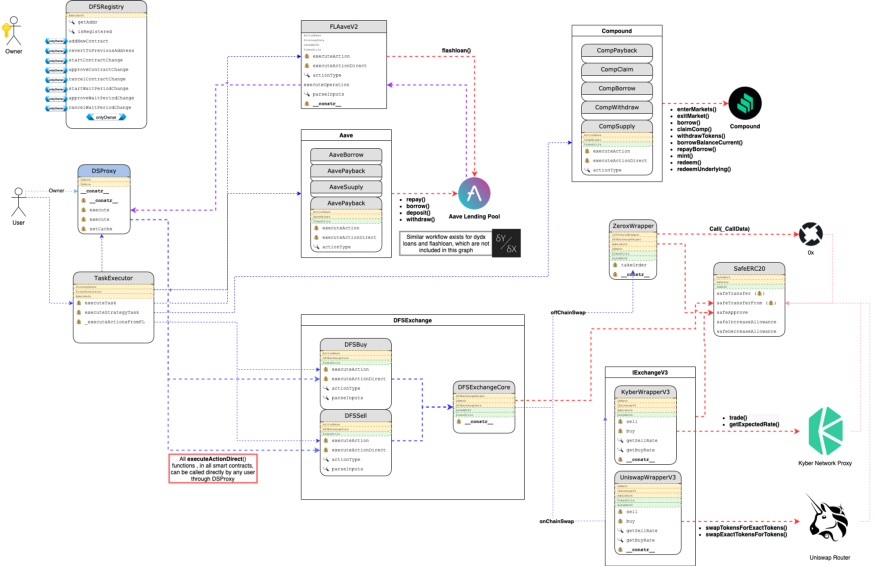Screen dimensions: 875x566
Task: Click the Call(_CallData) arrow label
Action: click(729, 229)
